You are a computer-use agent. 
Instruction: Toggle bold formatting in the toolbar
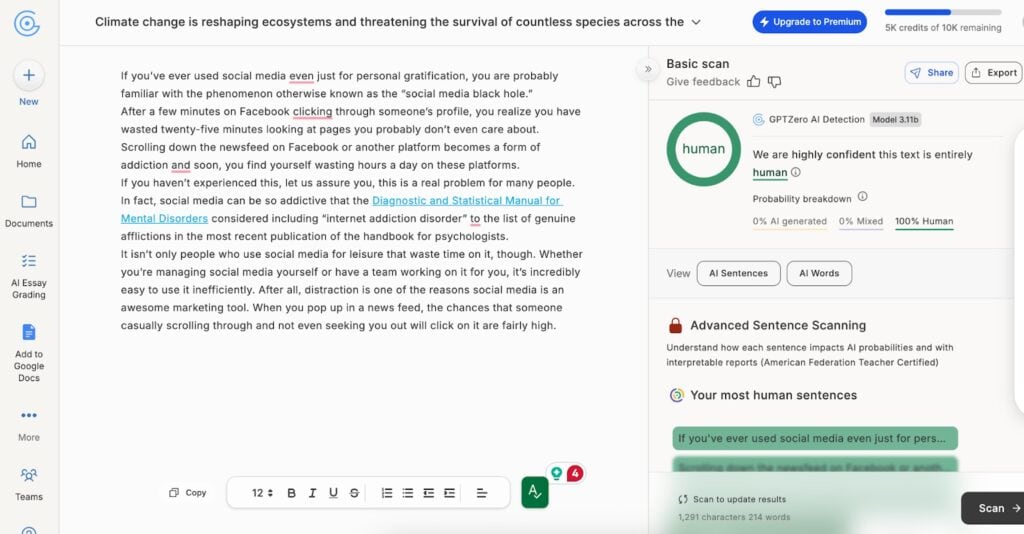click(291, 493)
